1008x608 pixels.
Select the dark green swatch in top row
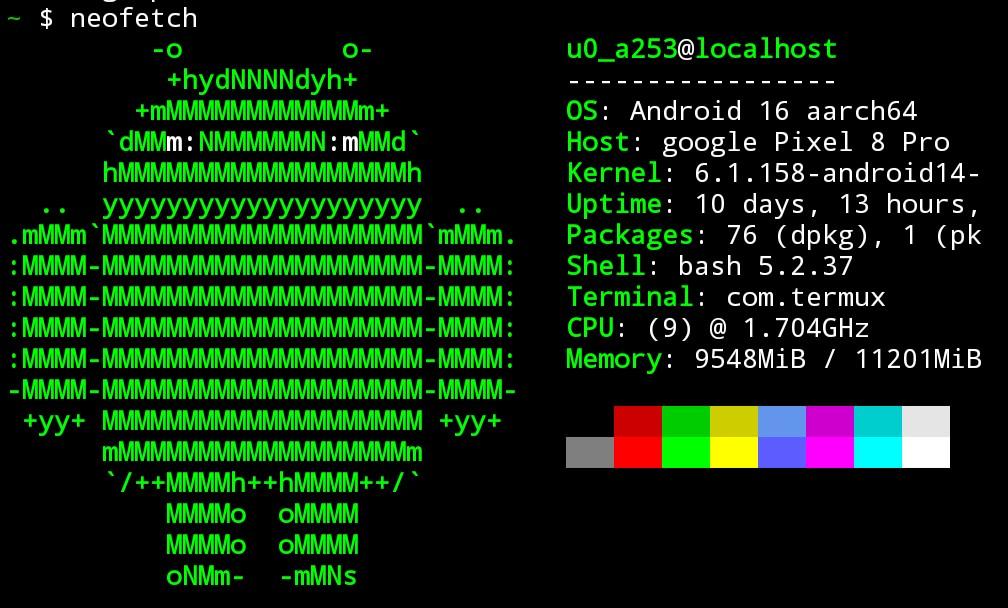pyautogui.click(x=686, y=421)
